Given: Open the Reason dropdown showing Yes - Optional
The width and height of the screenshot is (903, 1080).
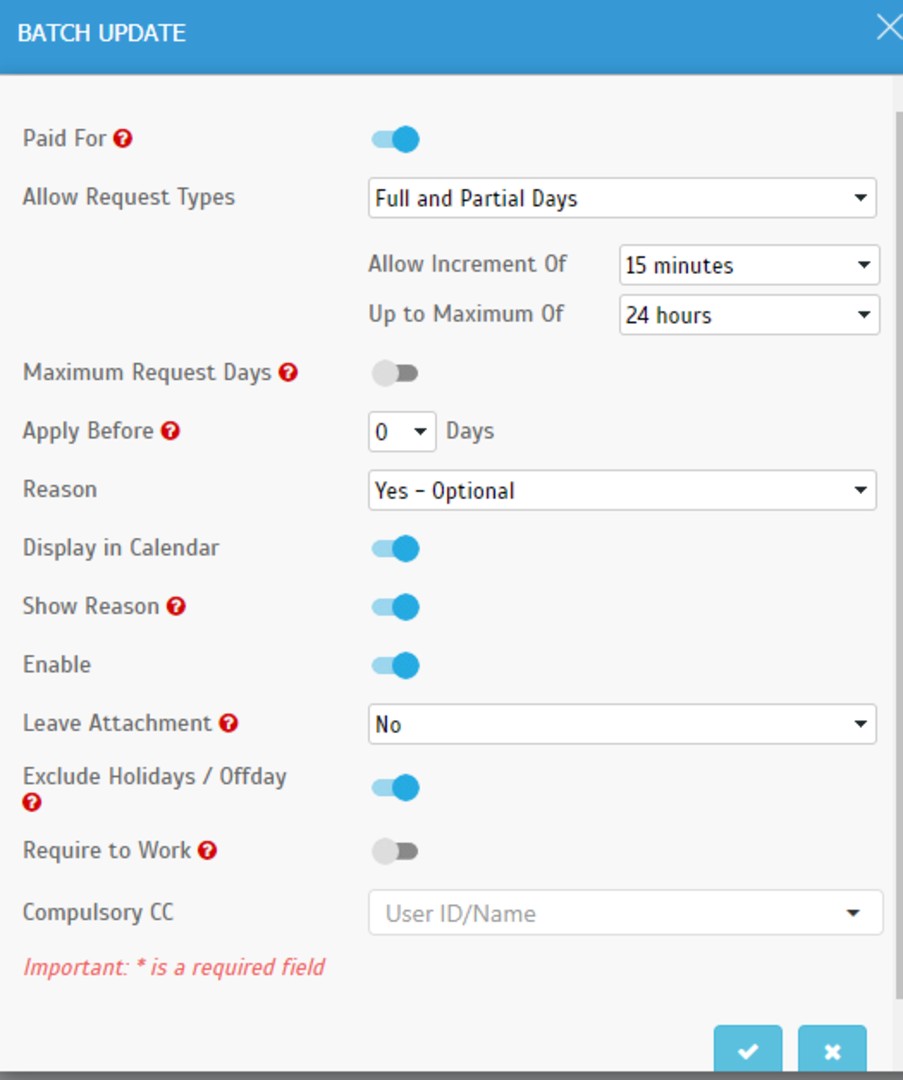Looking at the screenshot, I should coord(621,490).
